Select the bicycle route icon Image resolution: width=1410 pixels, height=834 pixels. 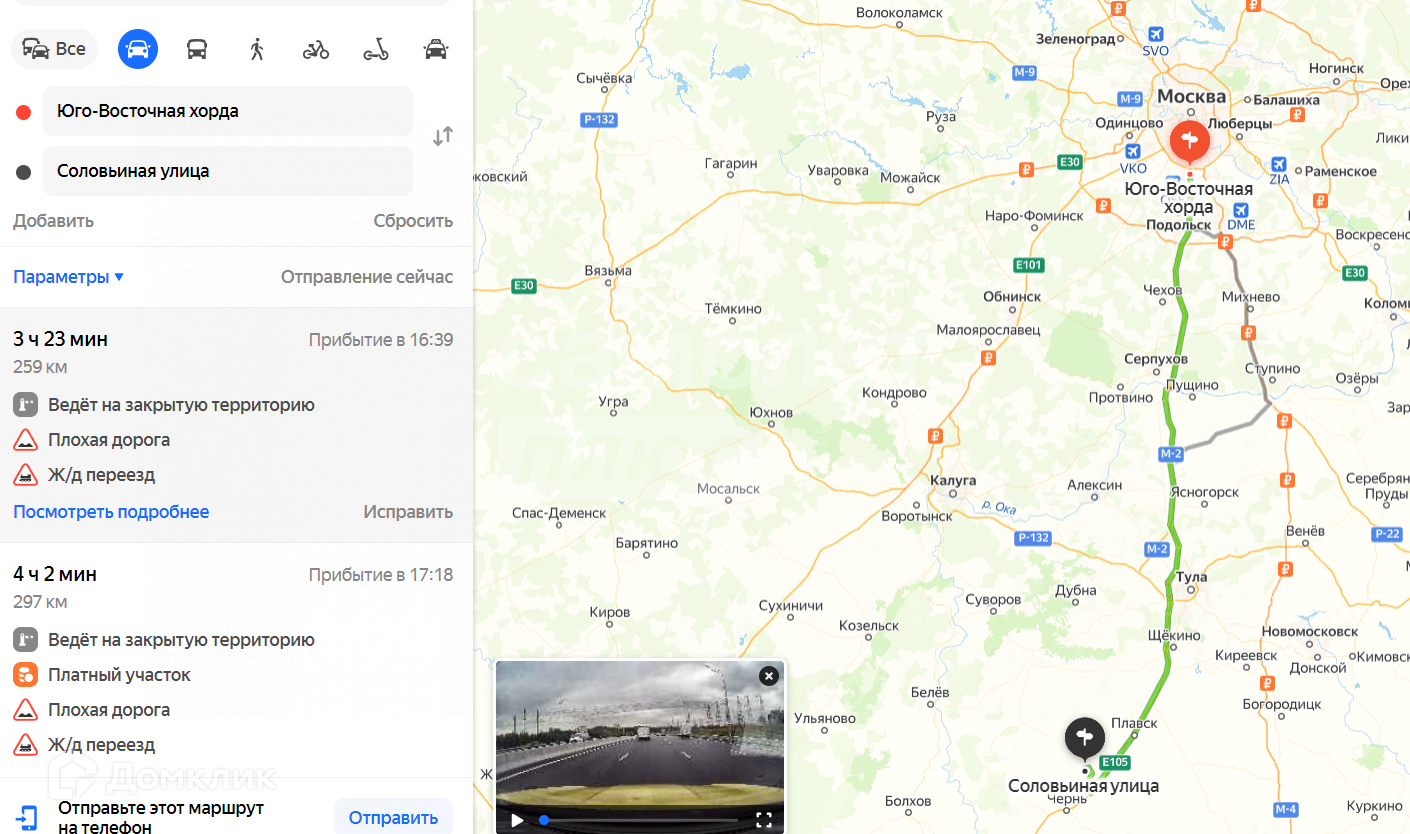(316, 49)
